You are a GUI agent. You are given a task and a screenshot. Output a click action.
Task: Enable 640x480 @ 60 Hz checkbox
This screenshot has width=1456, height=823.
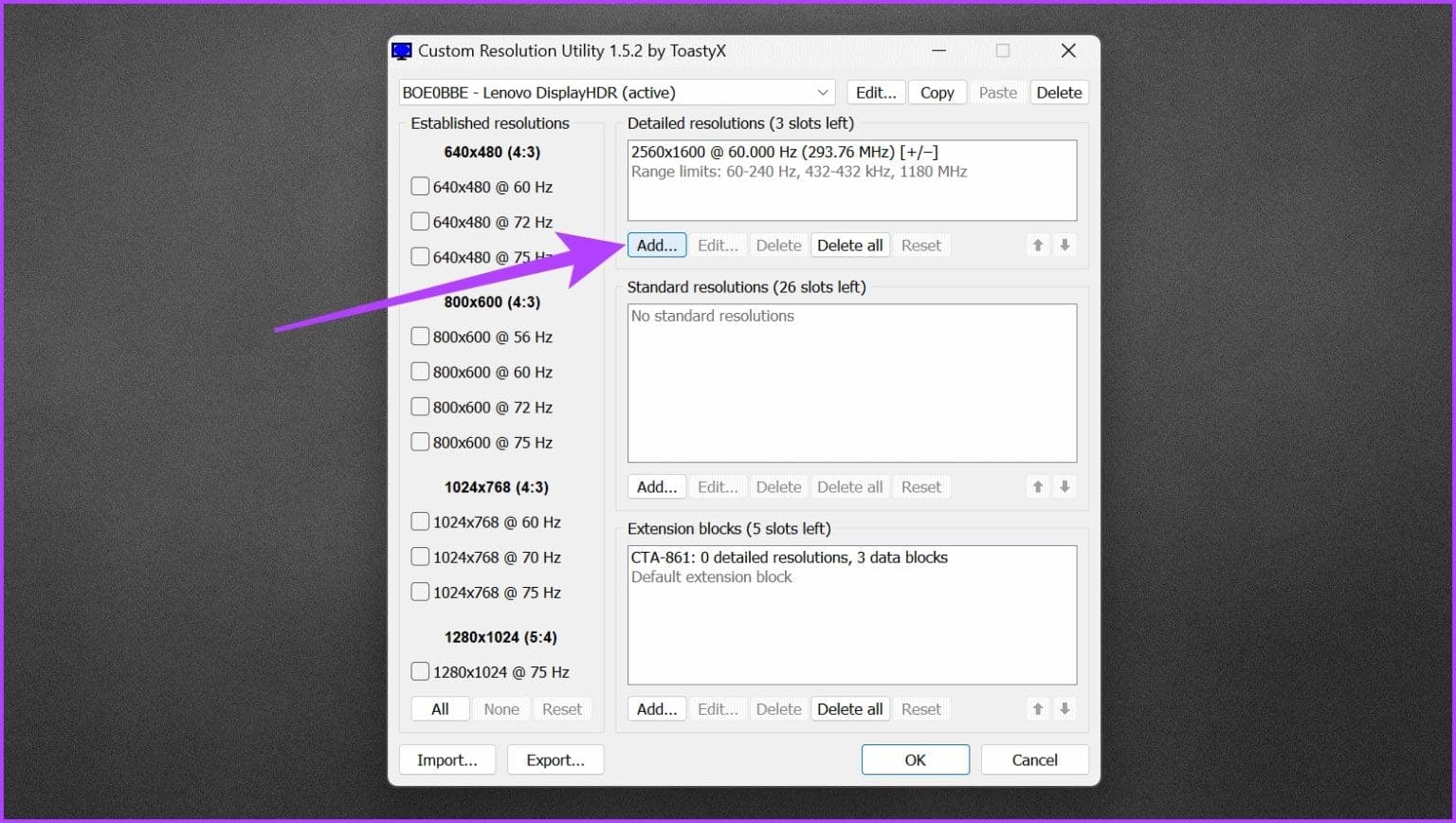pyautogui.click(x=420, y=187)
